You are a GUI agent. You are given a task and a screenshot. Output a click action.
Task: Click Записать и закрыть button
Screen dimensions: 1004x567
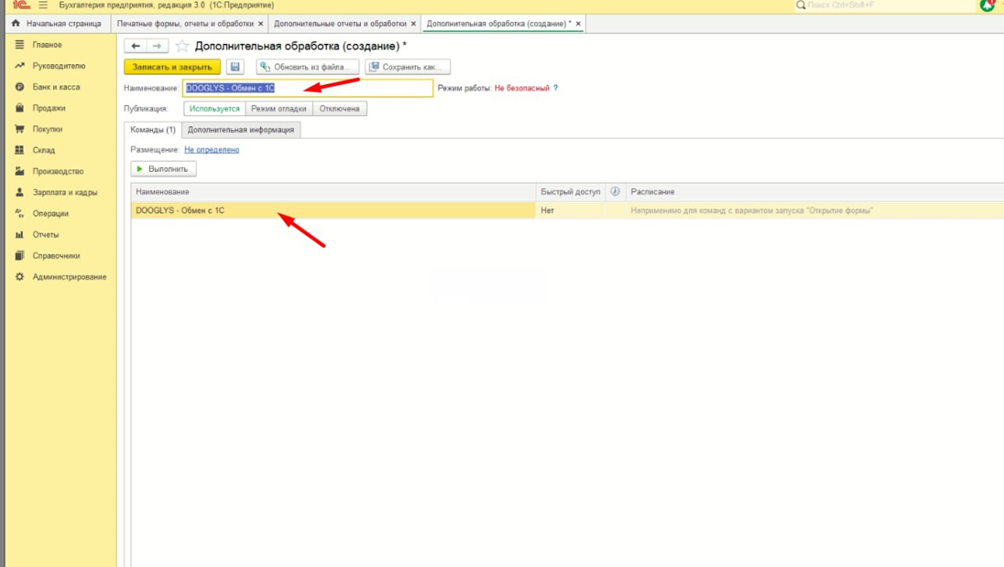point(172,67)
